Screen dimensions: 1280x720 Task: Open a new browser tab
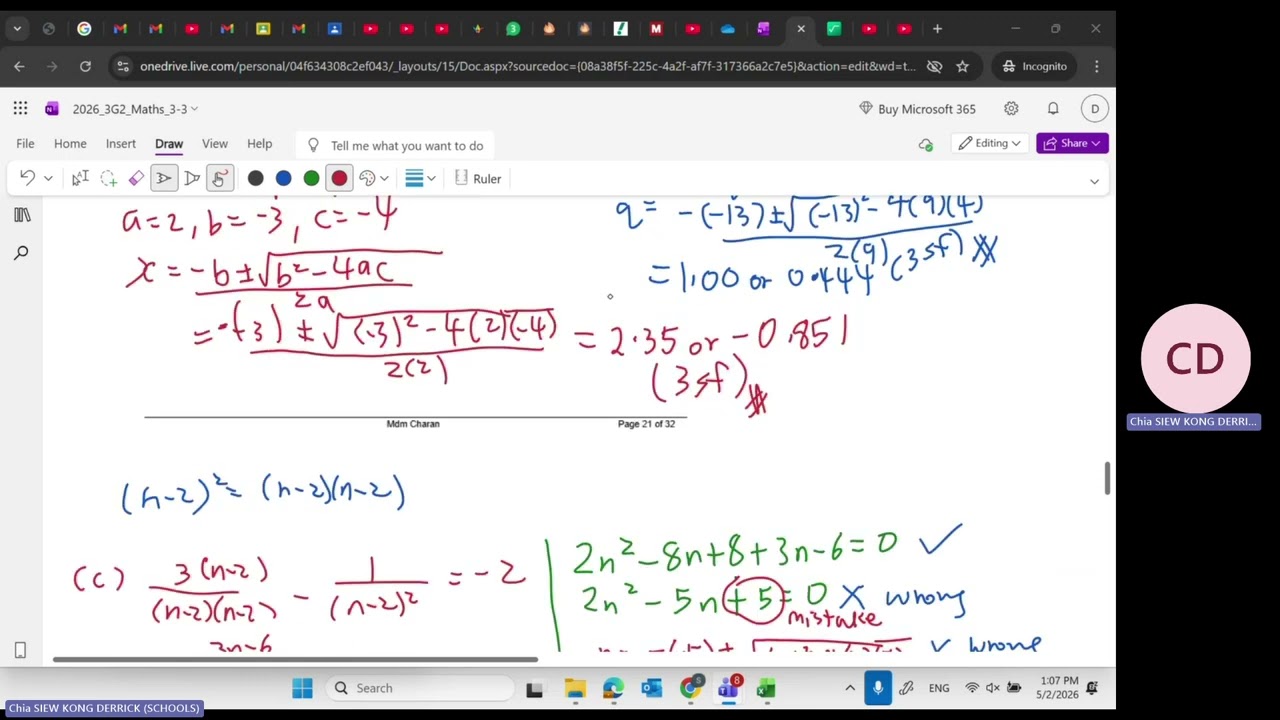[937, 29]
